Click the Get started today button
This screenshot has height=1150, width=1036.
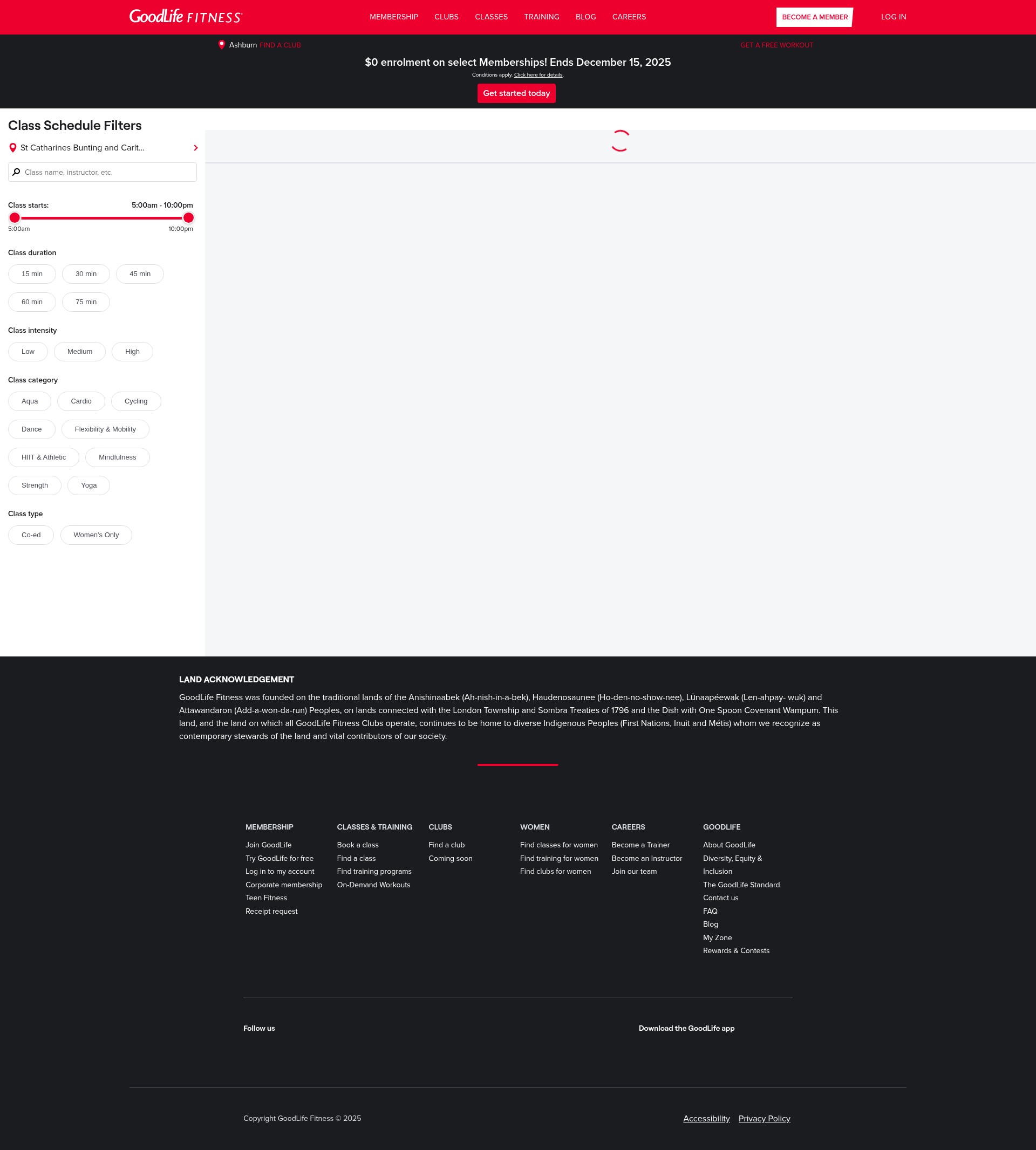pos(516,93)
